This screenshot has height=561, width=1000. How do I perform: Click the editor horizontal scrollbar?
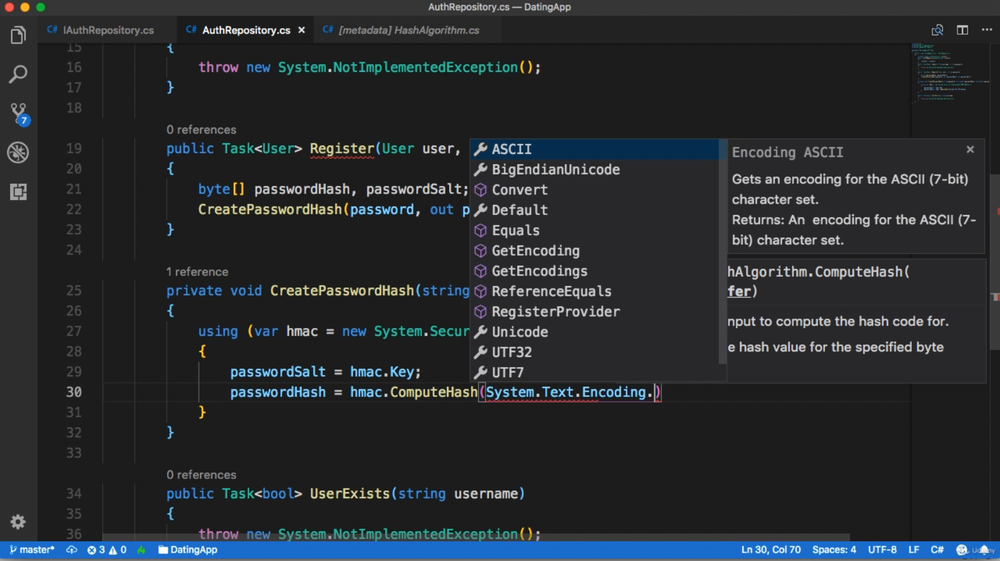pyautogui.click(x=476, y=537)
